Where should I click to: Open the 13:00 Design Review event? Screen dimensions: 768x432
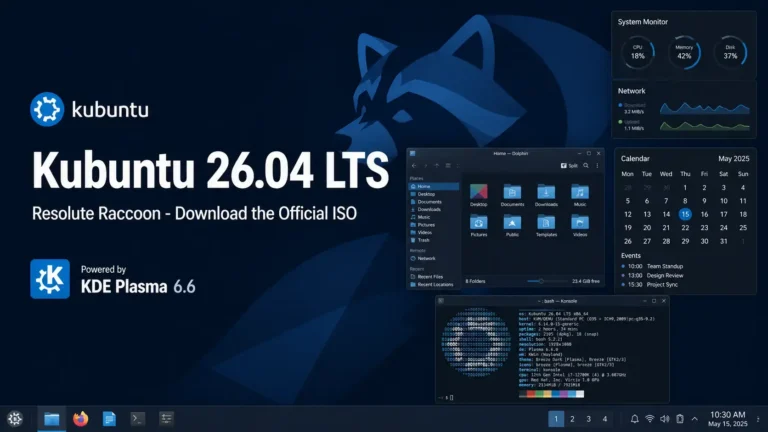(x=652, y=275)
